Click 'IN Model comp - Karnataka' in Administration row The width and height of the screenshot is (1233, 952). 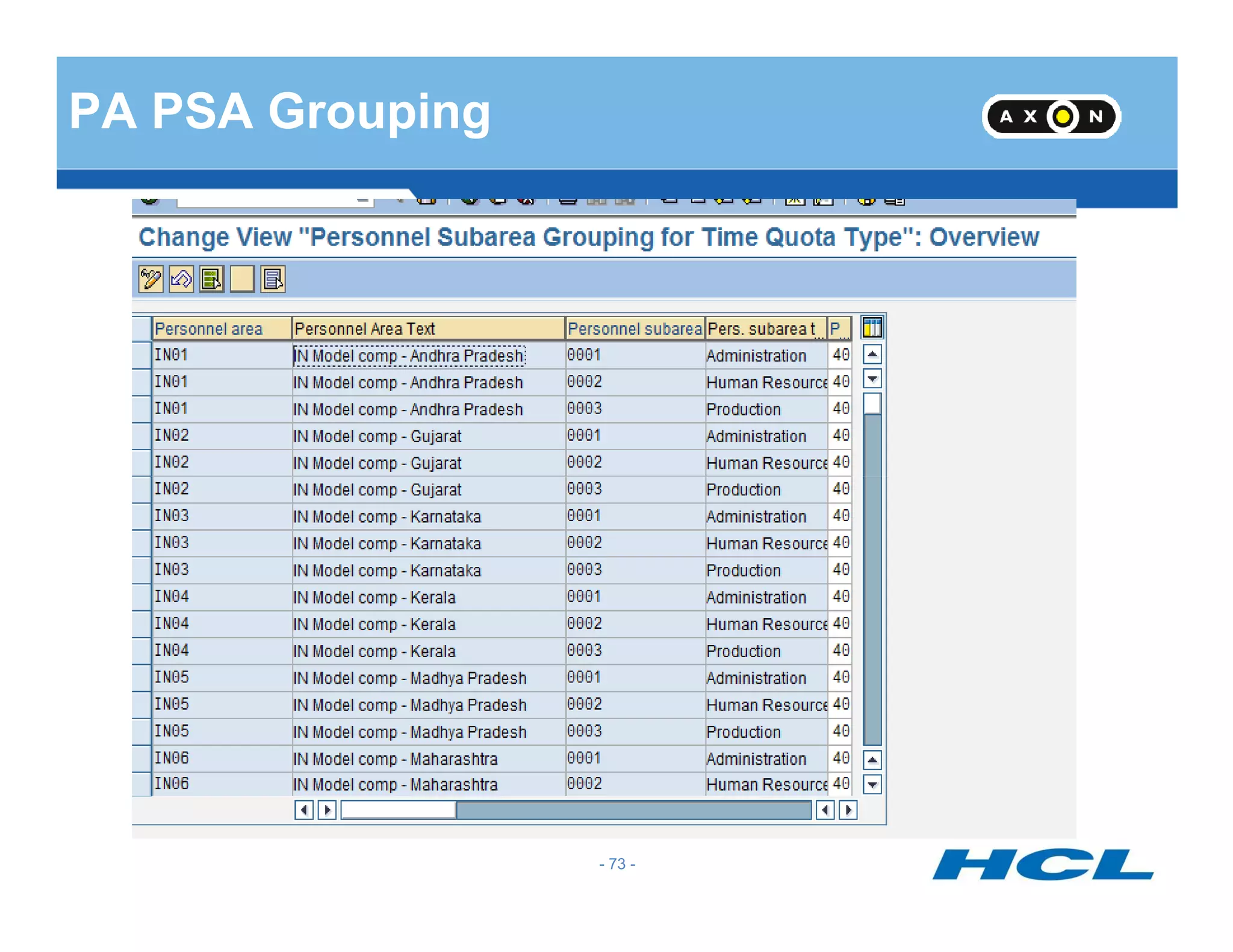coord(428,516)
